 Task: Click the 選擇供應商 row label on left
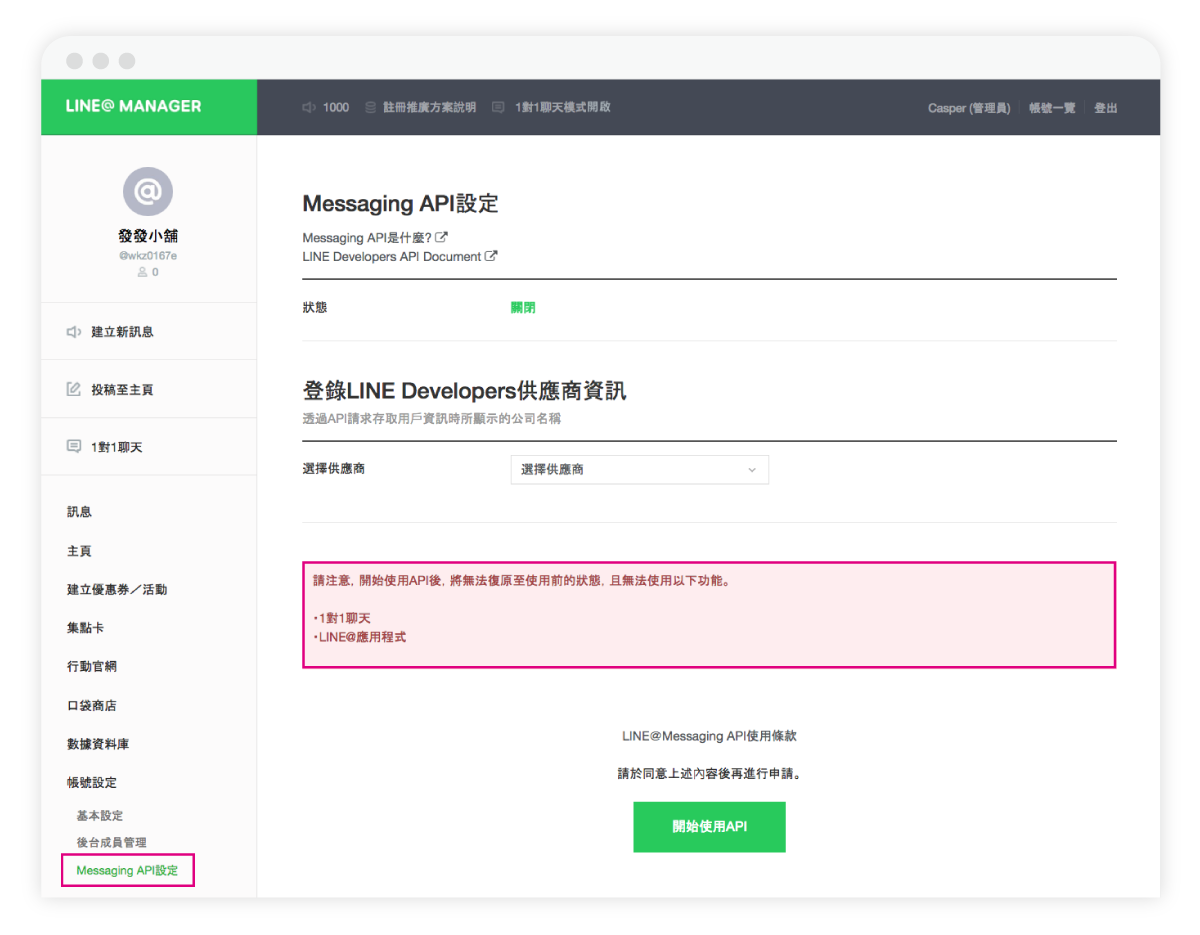333,469
